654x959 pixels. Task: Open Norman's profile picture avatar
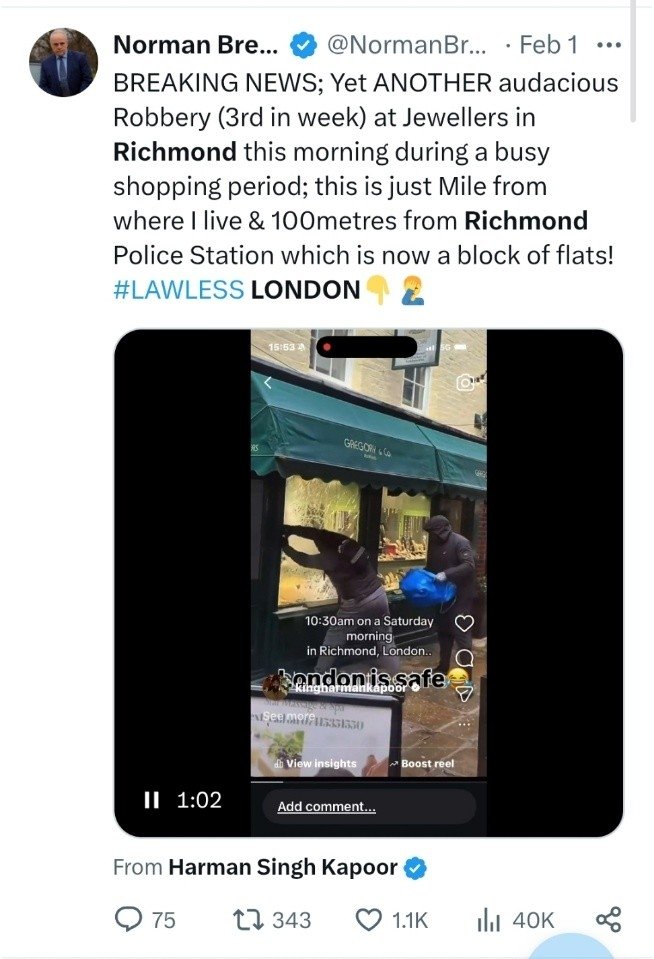pyautogui.click(x=64, y=62)
